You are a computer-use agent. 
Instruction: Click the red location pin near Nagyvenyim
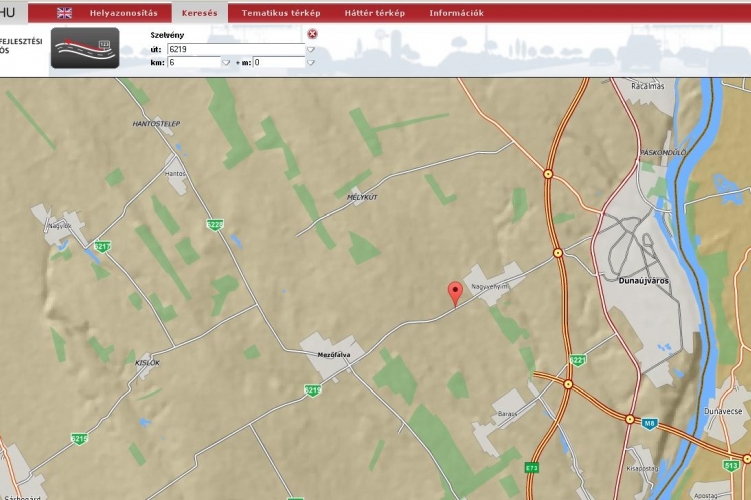pos(456,292)
